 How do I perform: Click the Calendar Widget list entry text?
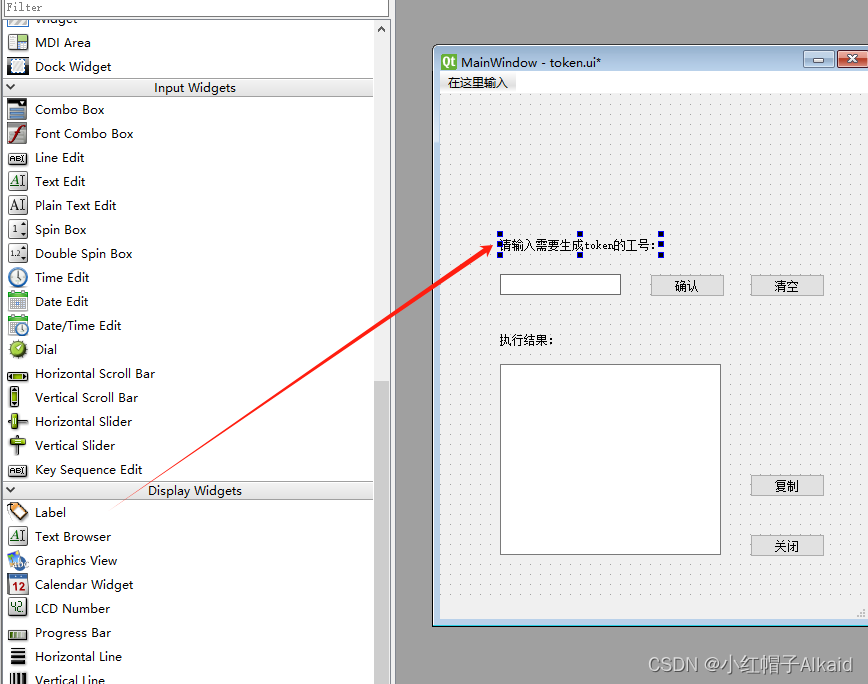84,585
